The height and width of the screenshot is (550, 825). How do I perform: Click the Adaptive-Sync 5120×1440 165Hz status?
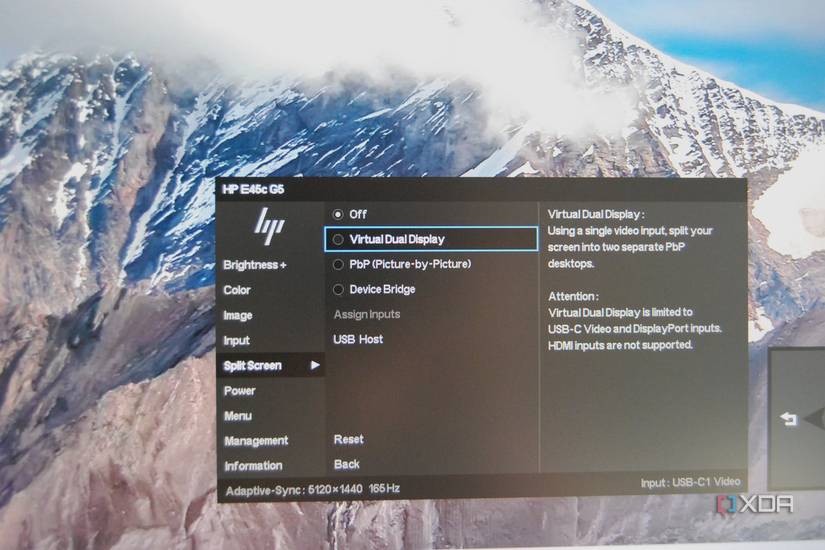[313, 489]
